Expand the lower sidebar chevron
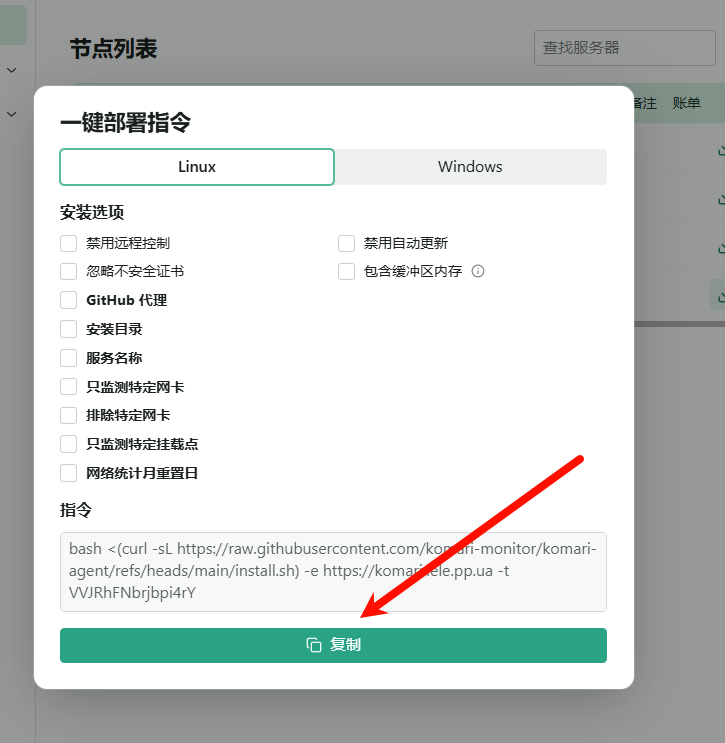 pyautogui.click(x=12, y=115)
